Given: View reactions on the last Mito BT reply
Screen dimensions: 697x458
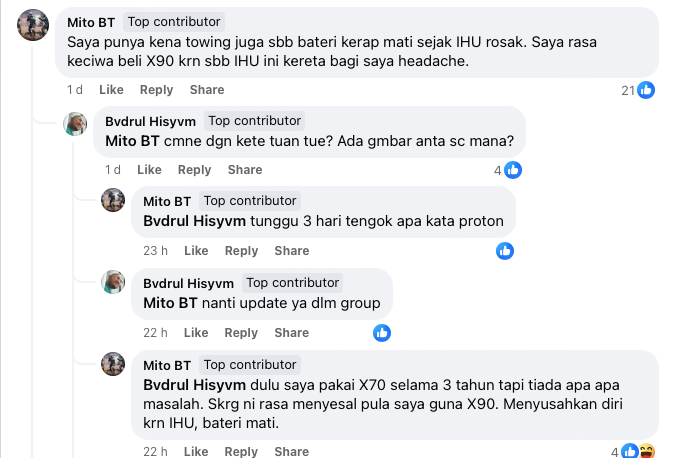Looking at the screenshot, I should tap(633, 451).
